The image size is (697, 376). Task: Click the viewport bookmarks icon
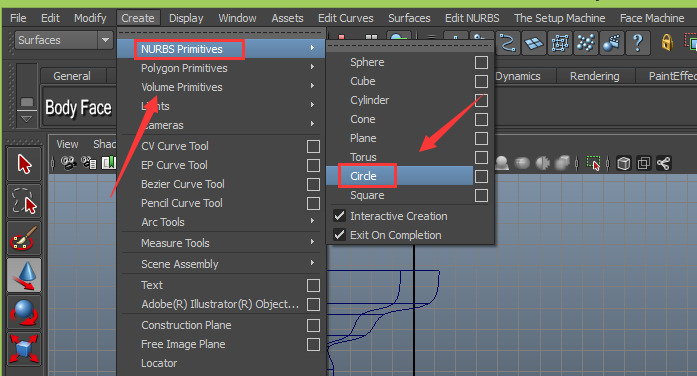(108, 163)
